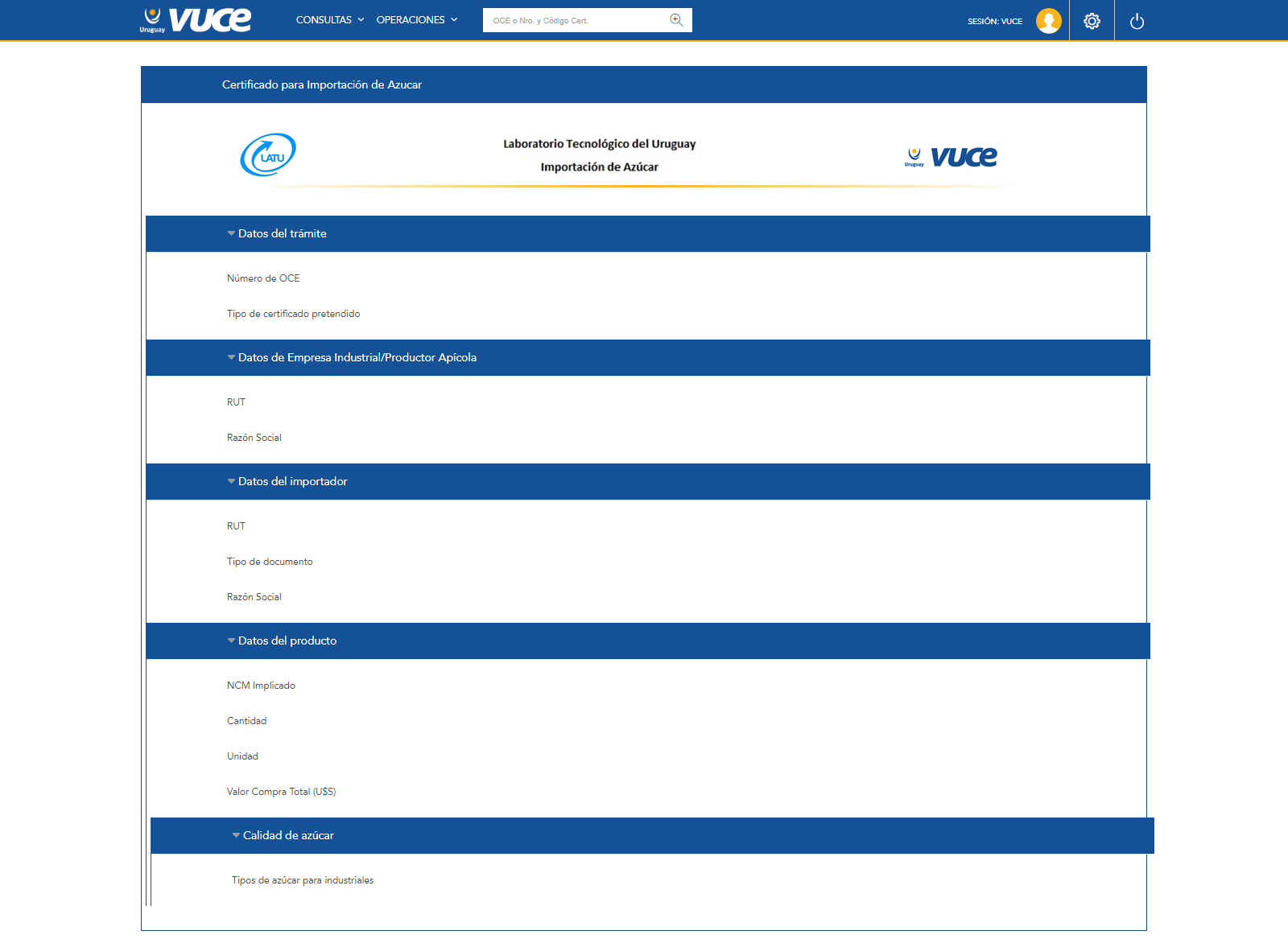
Task: Open the CONSULTAS menu
Action: (329, 20)
